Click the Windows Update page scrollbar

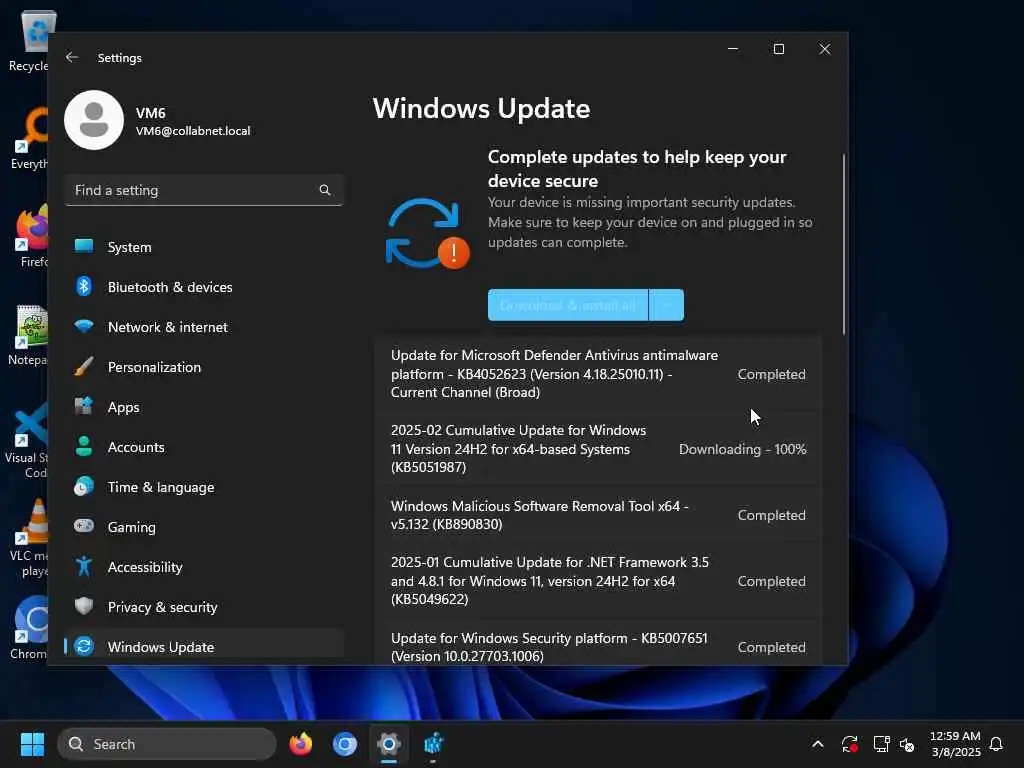[x=844, y=244]
